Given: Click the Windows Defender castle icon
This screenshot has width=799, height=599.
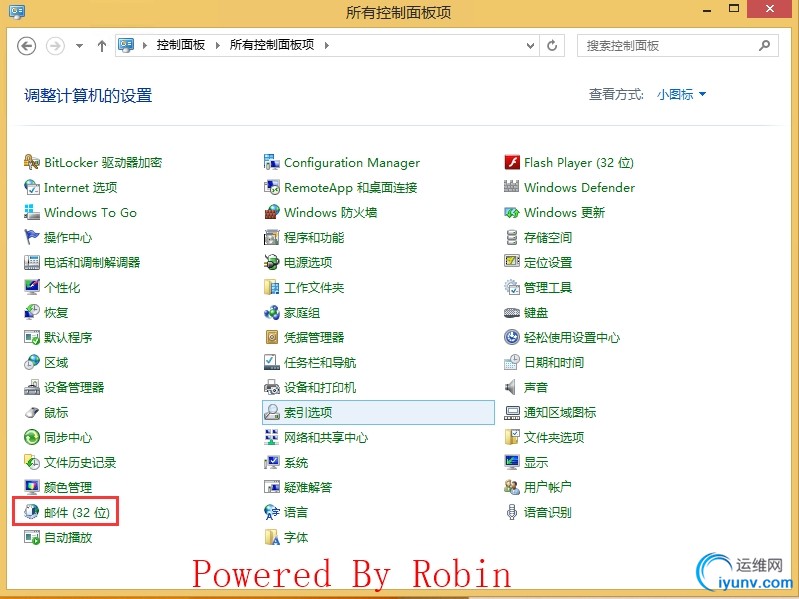Looking at the screenshot, I should click(512, 187).
